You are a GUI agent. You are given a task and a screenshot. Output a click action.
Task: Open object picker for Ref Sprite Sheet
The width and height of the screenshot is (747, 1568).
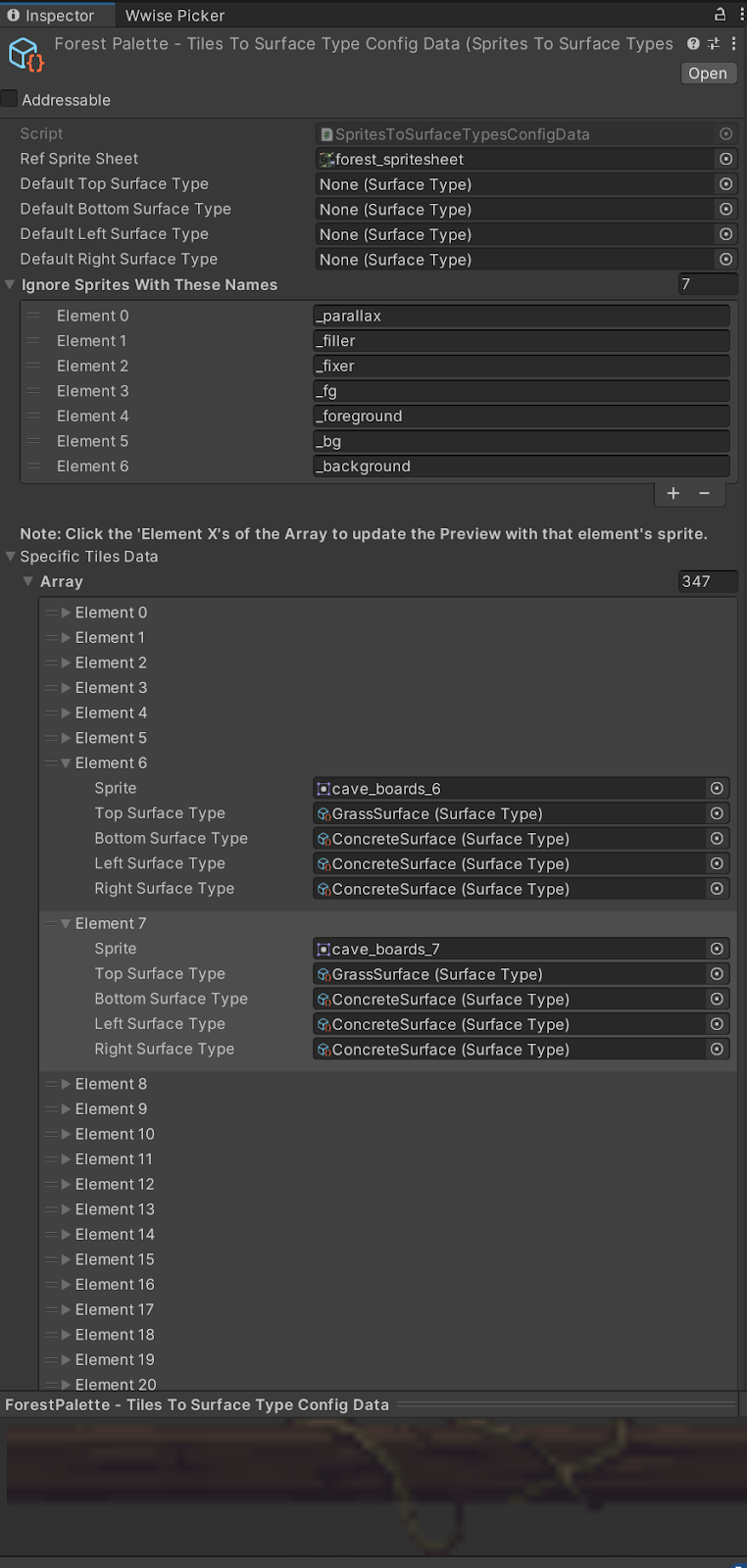pos(725,159)
